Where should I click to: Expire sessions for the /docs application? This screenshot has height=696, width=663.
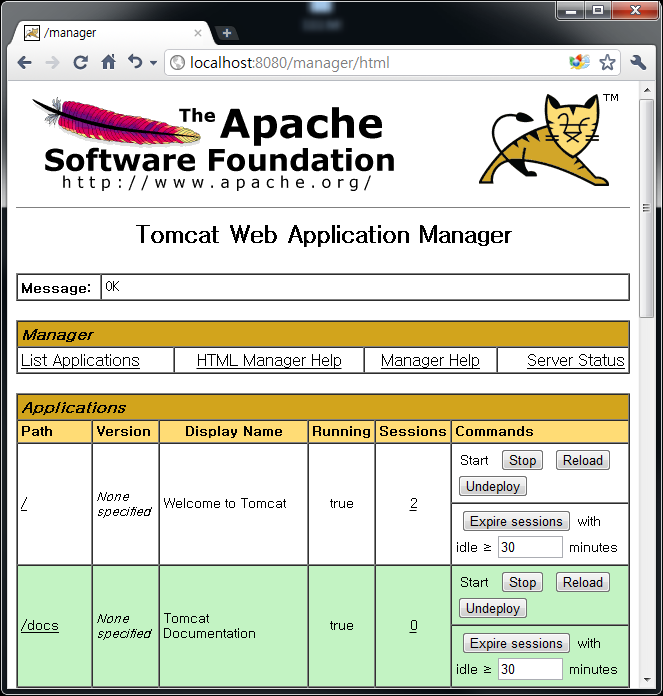coord(516,643)
